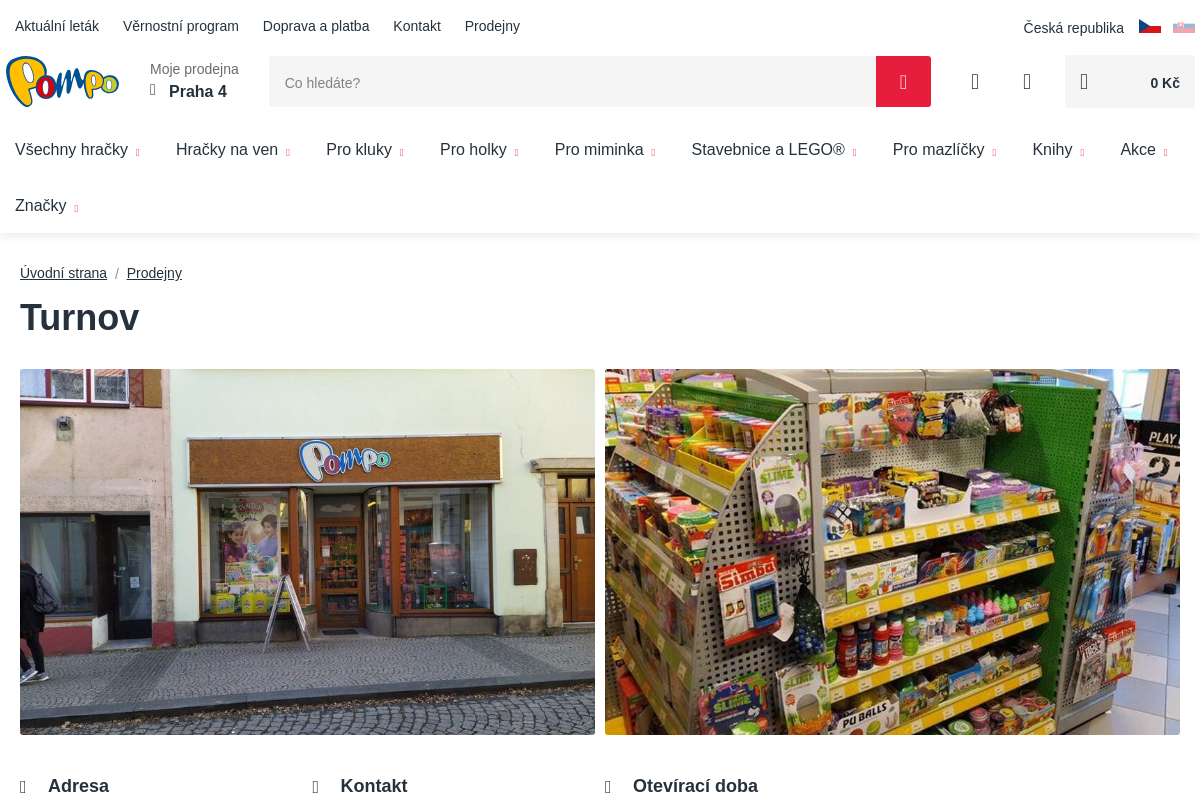Expand the Všechny hračky menu
The image size is (1200, 800).
click(x=77, y=150)
